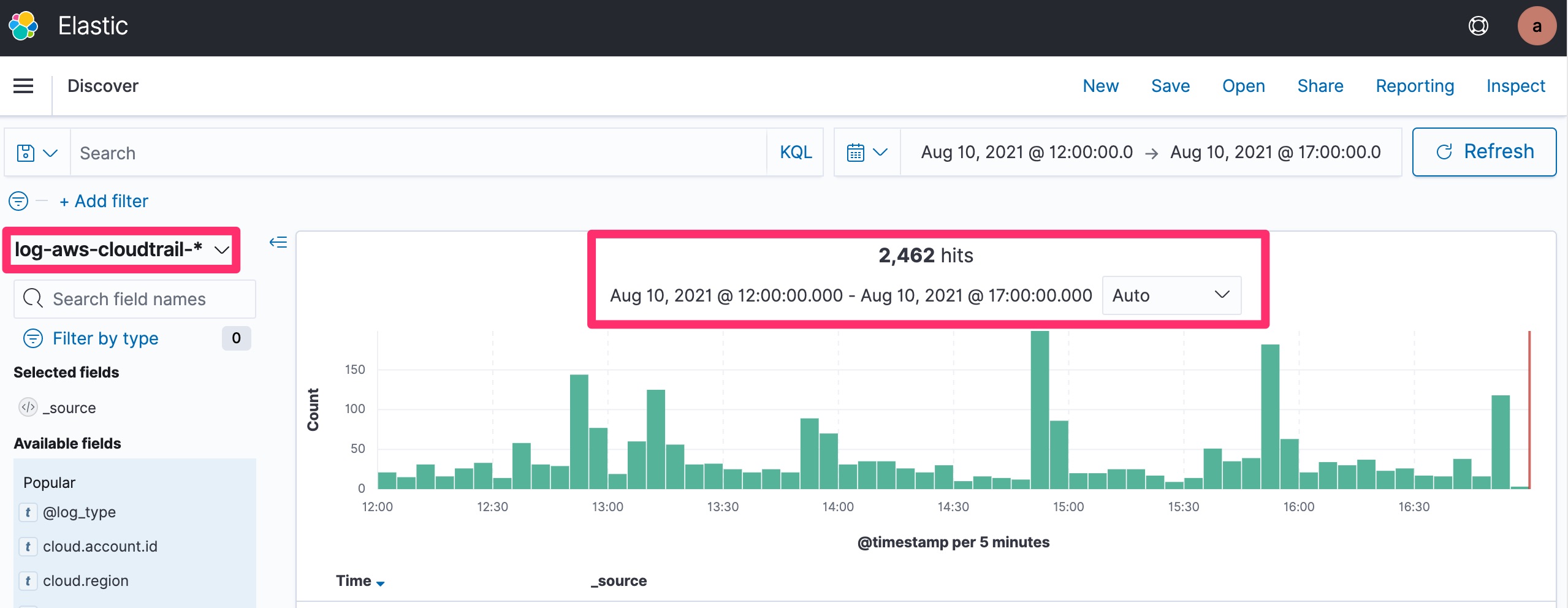Click the Share menu item

[1320, 86]
